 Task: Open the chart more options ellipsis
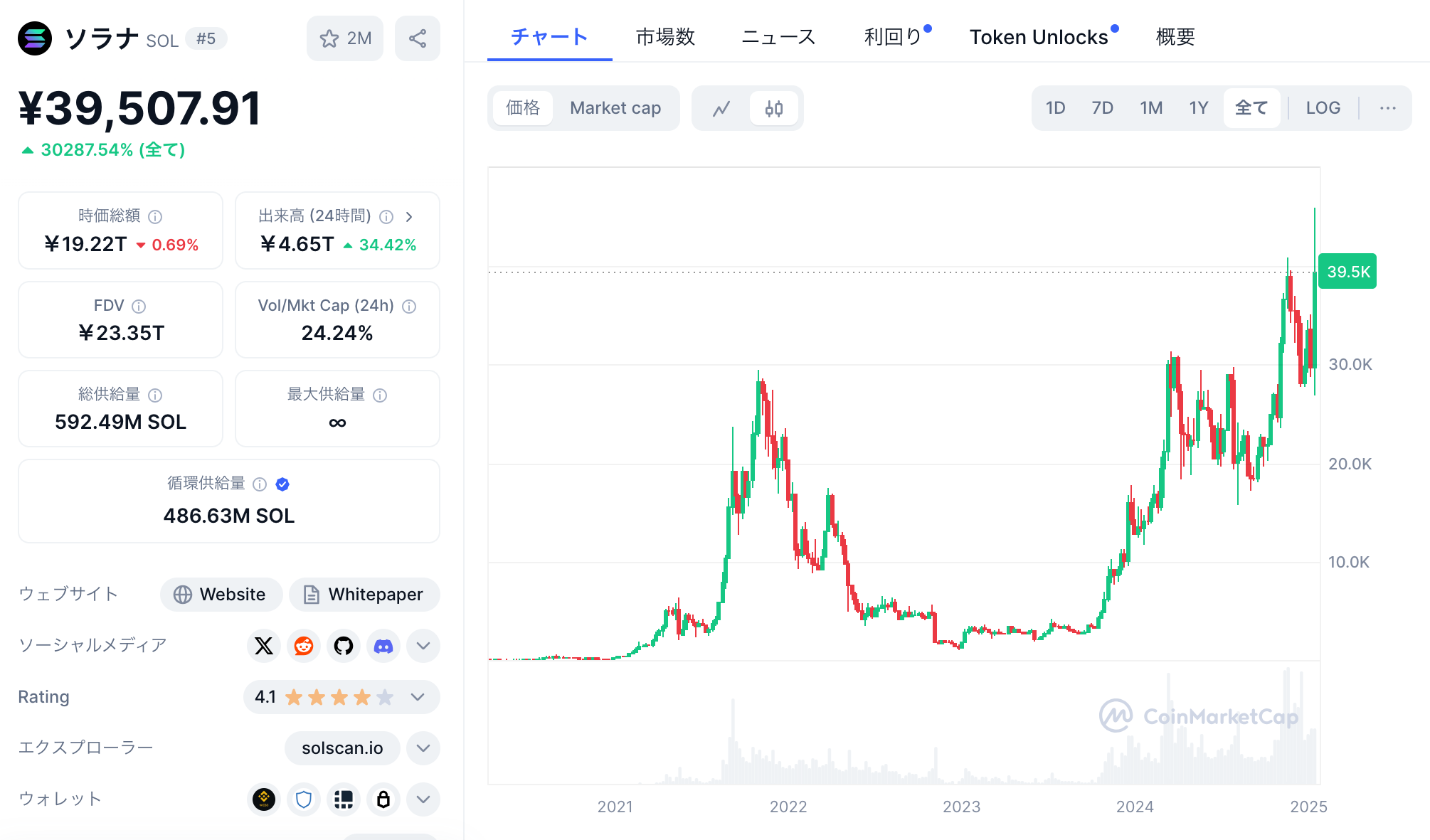(x=1388, y=108)
